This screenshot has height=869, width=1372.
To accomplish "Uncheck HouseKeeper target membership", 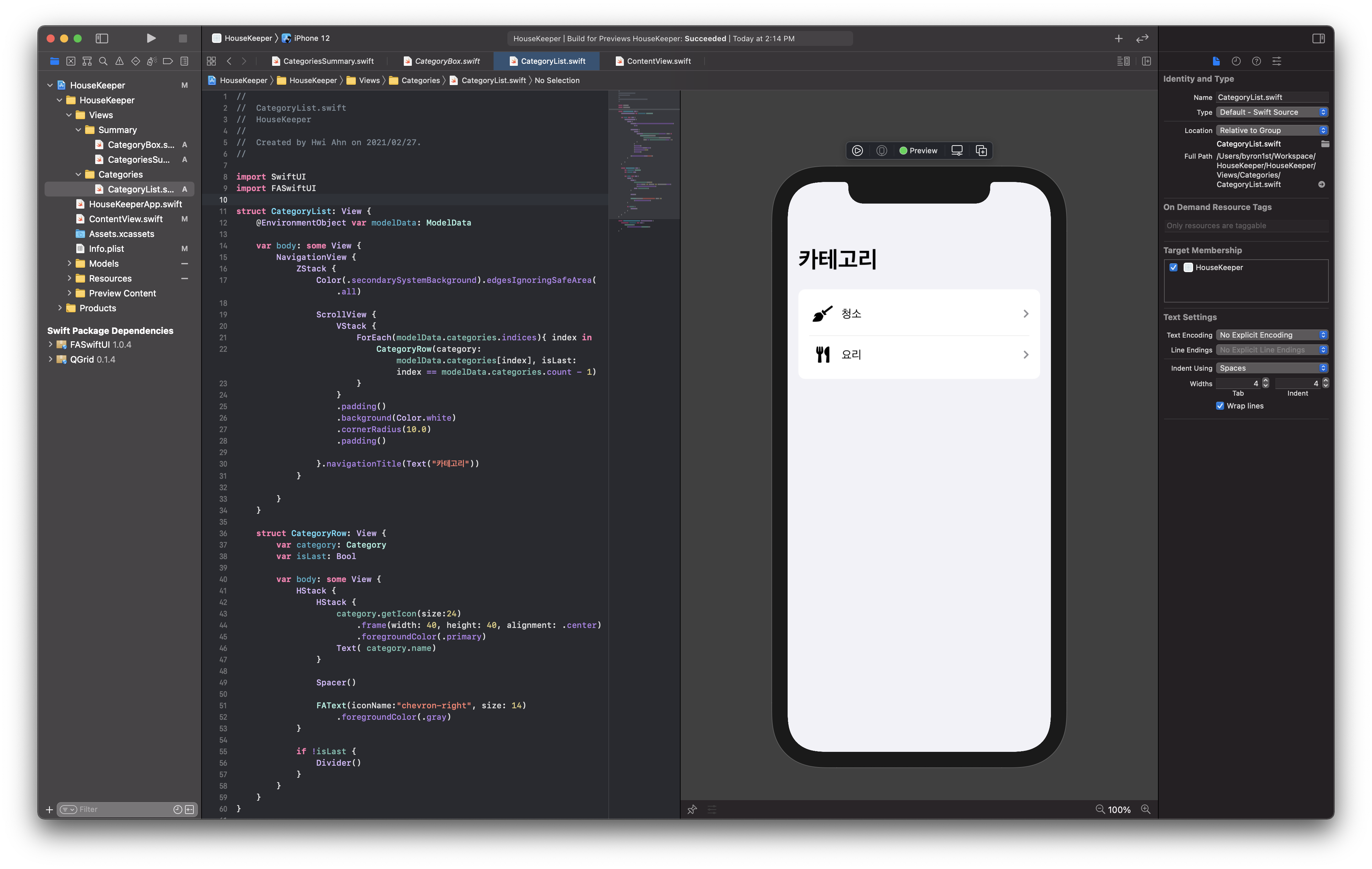I will click(1174, 267).
